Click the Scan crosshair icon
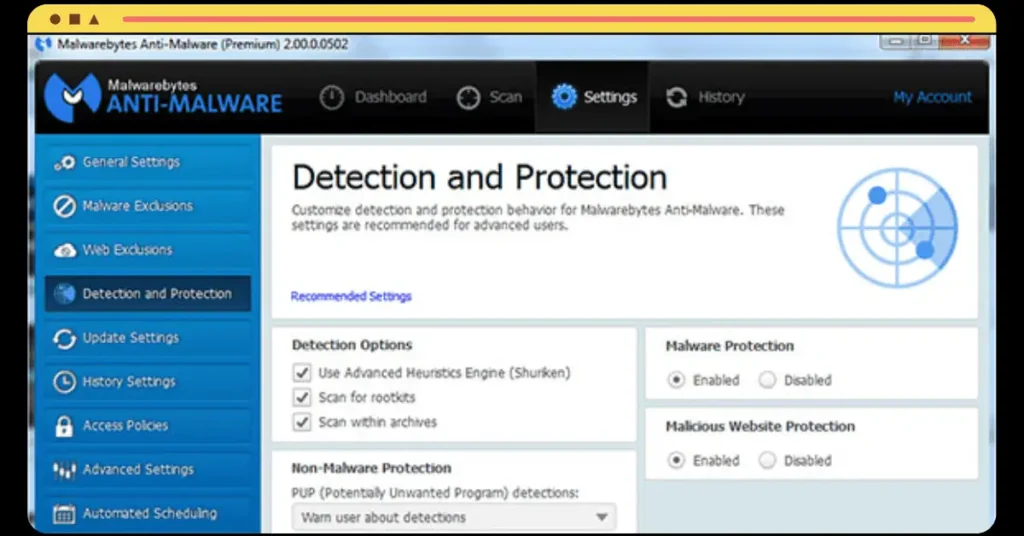This screenshot has width=1024, height=536. pyautogui.click(x=468, y=97)
